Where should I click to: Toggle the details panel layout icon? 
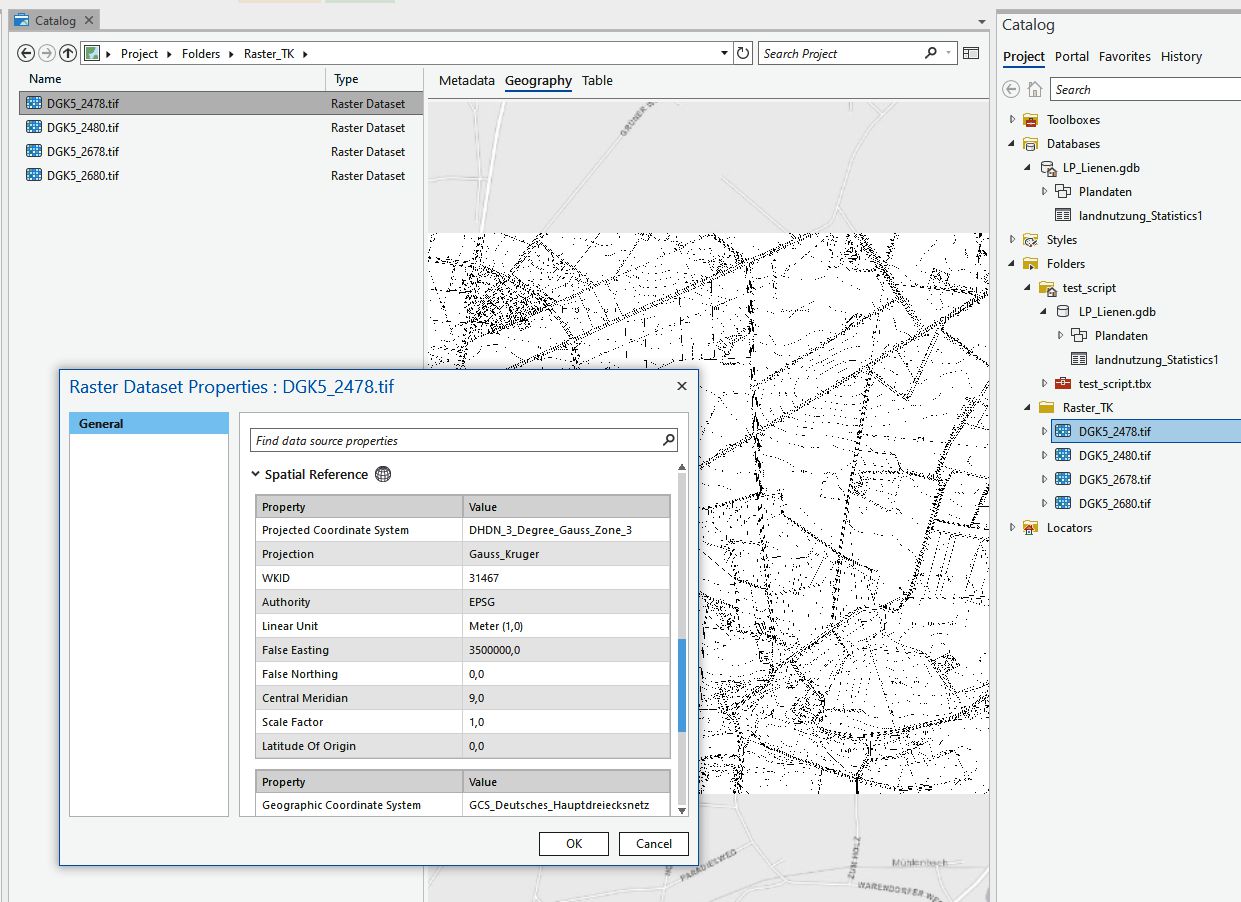[971, 54]
